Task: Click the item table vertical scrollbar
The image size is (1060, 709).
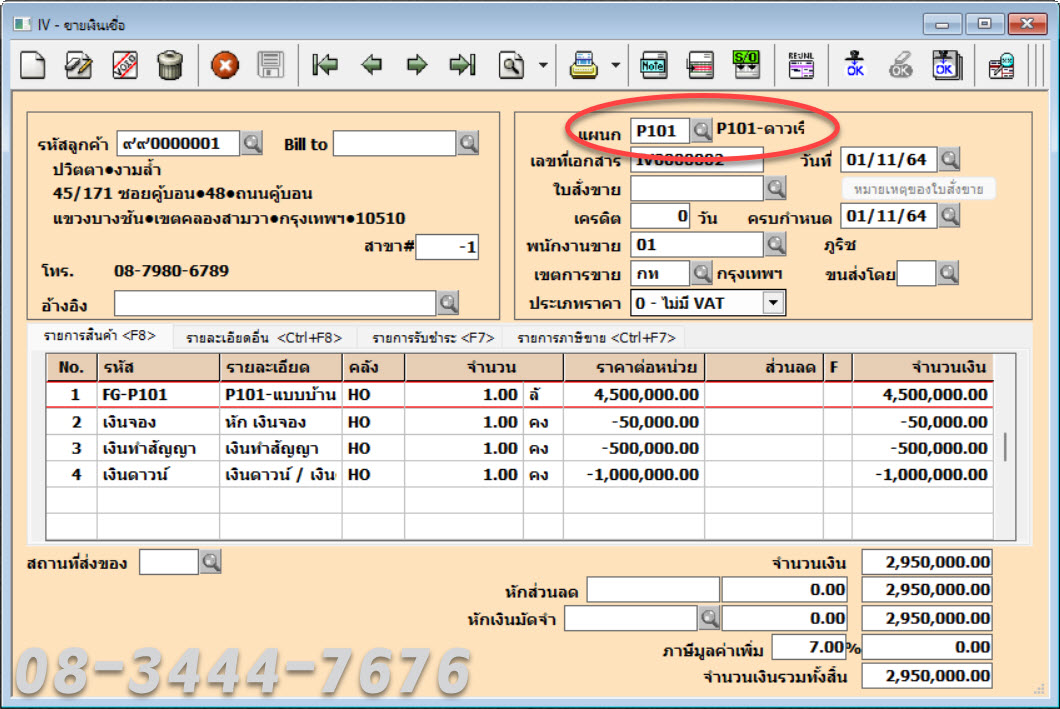Action: [1005, 446]
